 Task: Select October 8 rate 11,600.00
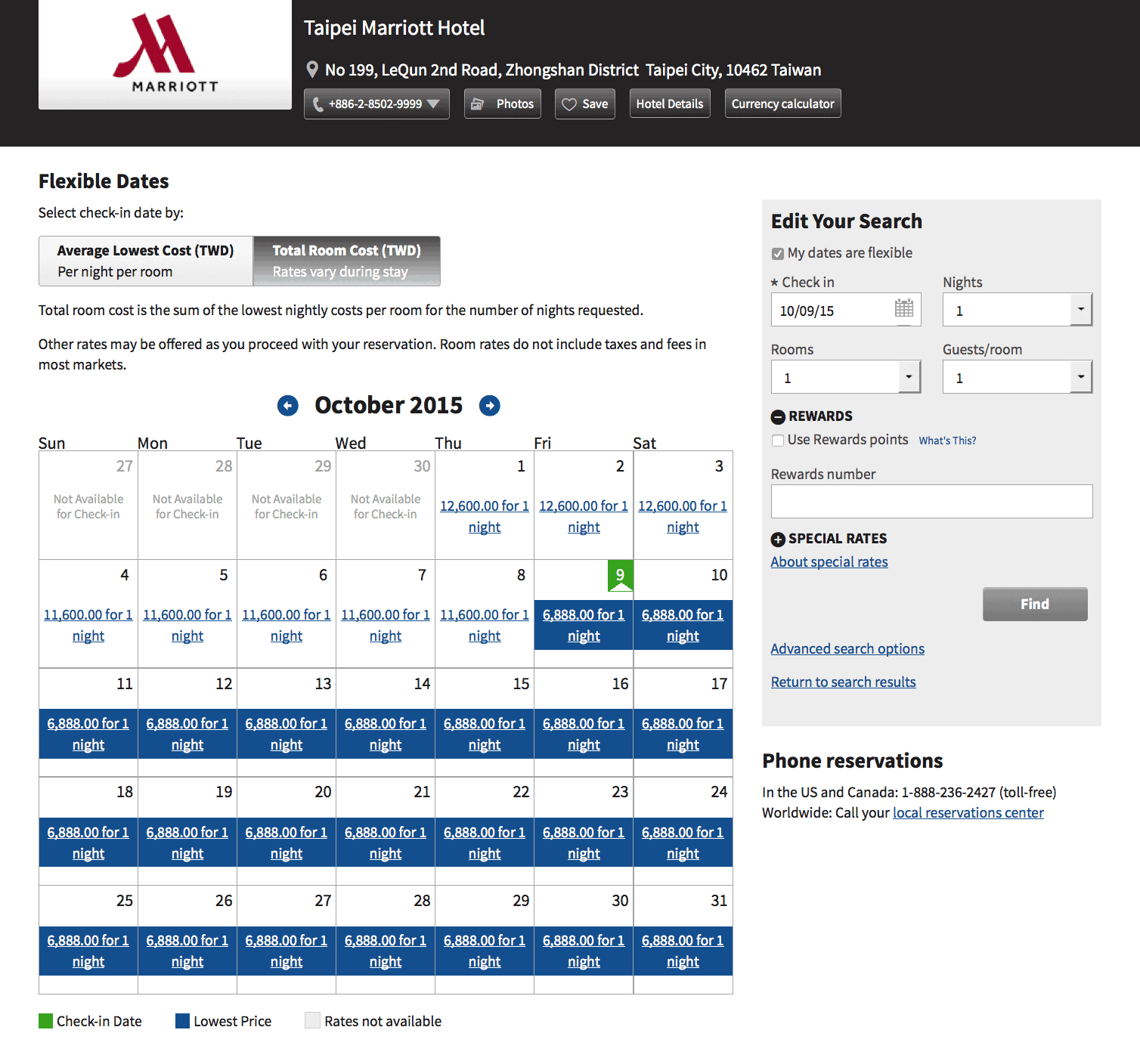point(485,625)
